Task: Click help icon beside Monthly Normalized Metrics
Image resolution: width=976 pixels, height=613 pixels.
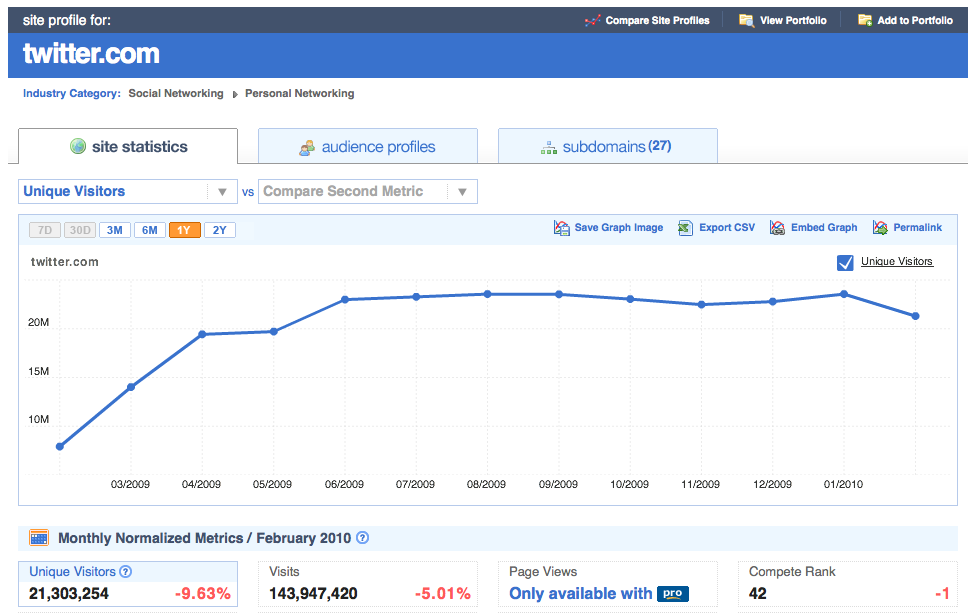Action: point(363,538)
